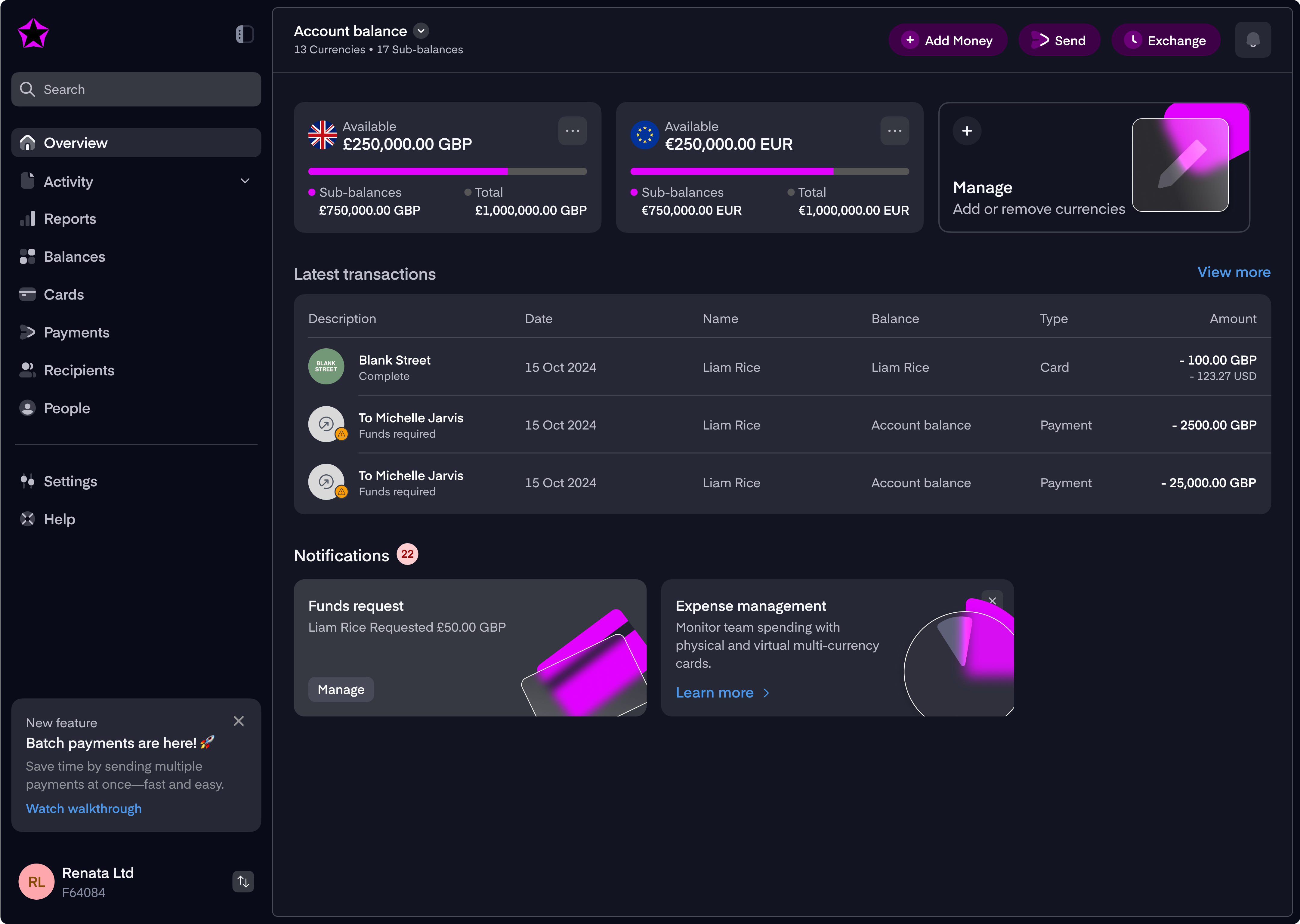Open the Reports bar-chart icon
1300x924 pixels.
pos(27,219)
